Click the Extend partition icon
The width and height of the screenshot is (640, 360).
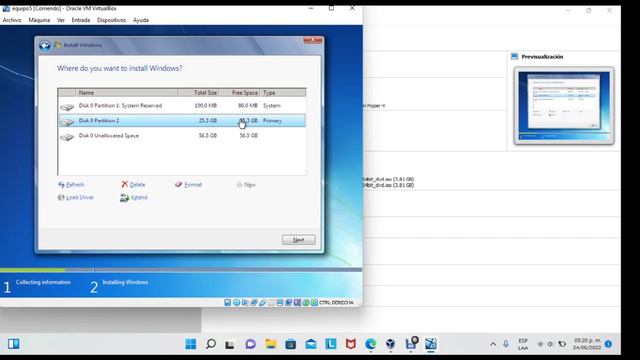pos(124,198)
